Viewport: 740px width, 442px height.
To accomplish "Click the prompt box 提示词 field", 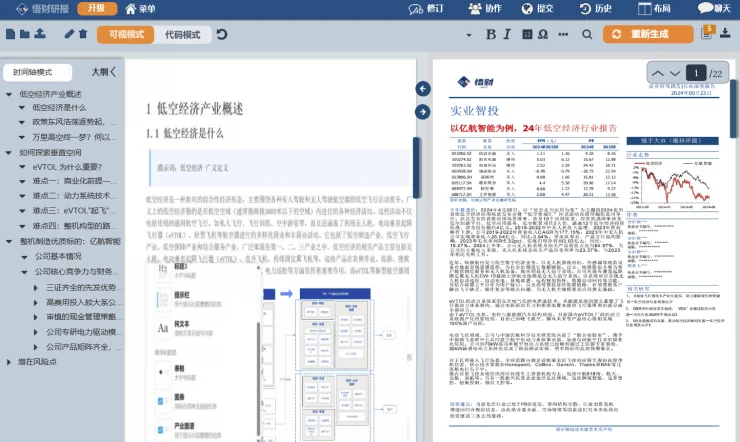I will [280, 168].
